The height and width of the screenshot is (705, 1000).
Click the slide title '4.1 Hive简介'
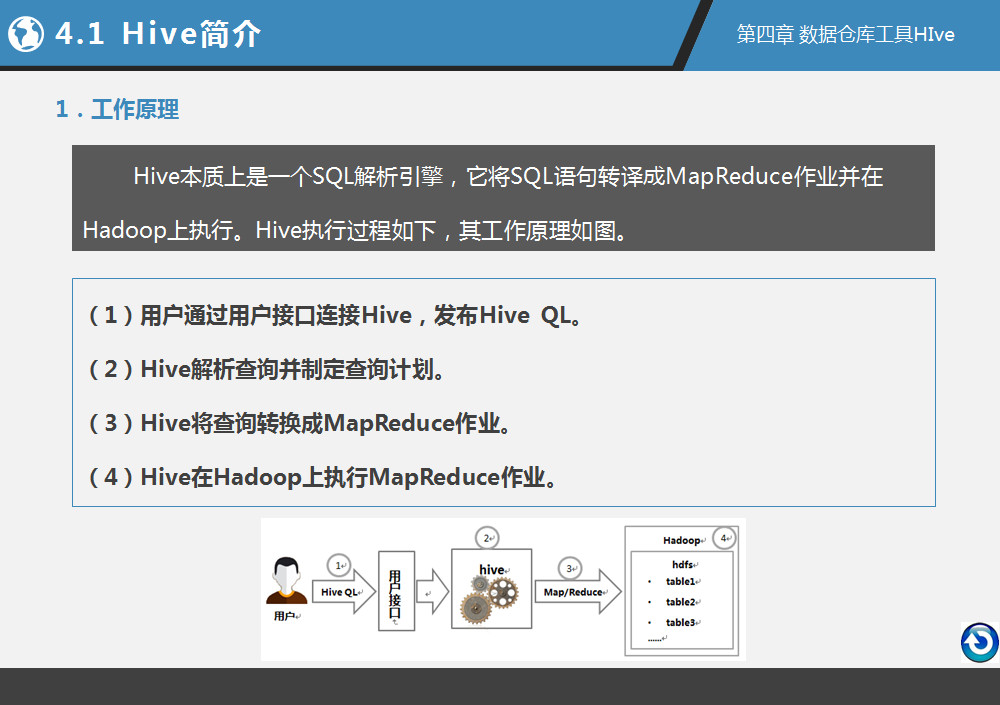pos(158,34)
